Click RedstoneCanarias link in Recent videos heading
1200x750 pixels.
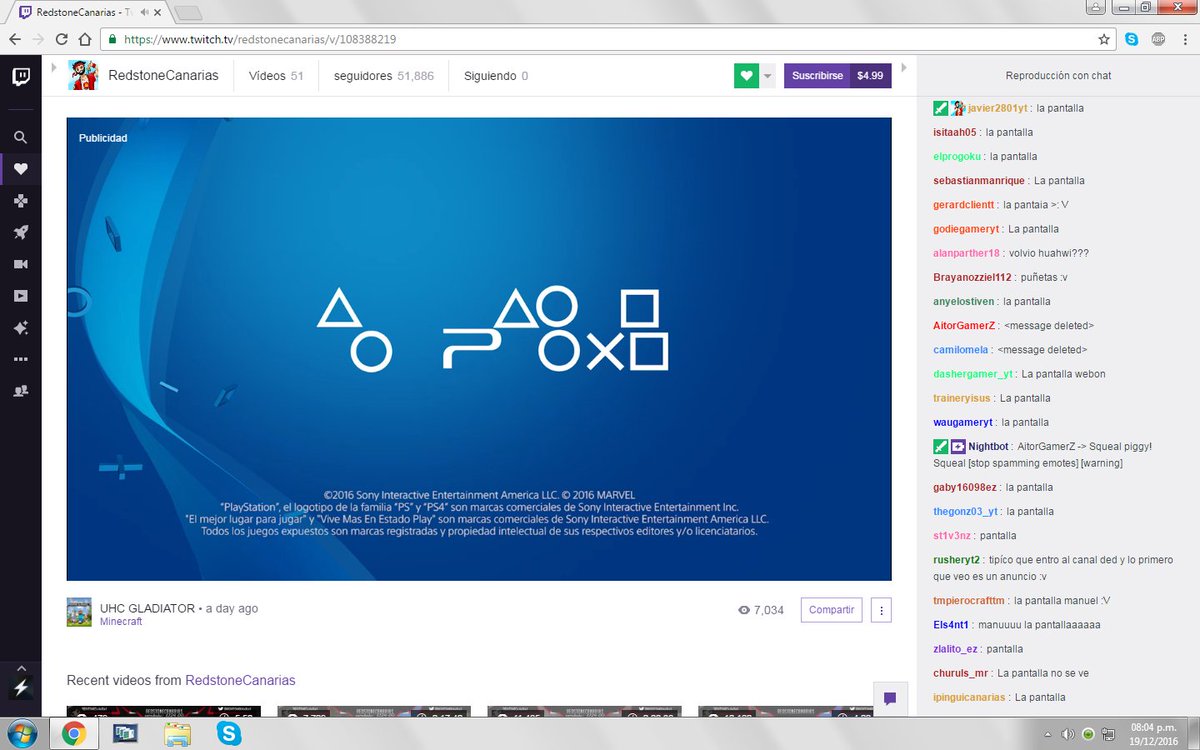(240, 680)
